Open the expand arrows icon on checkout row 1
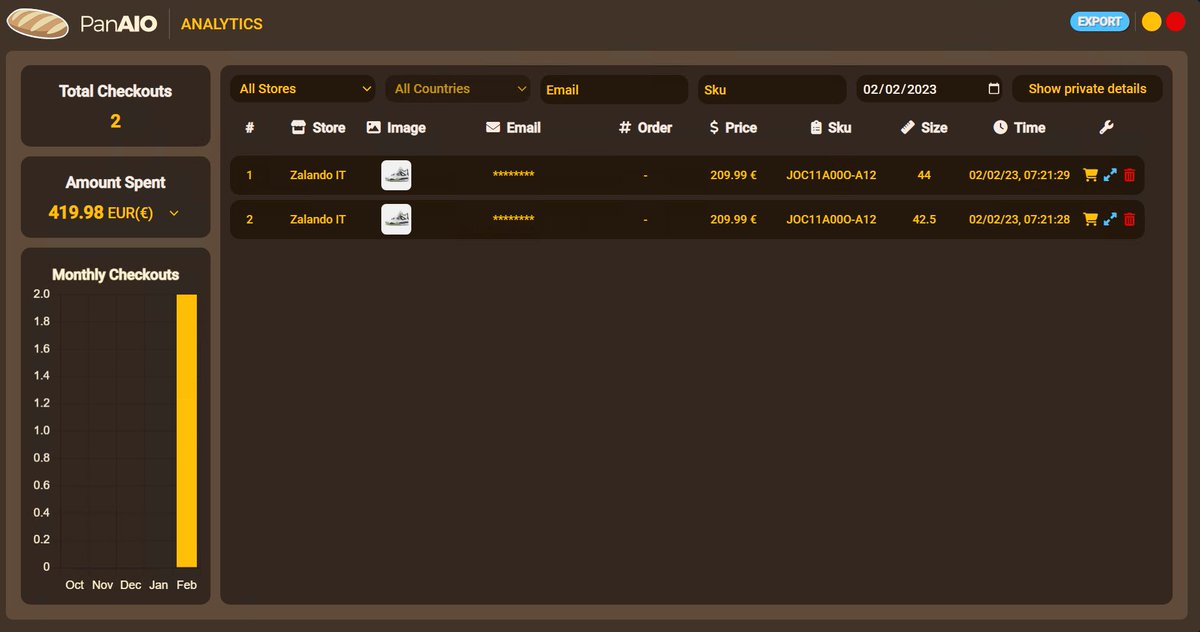 click(1110, 175)
